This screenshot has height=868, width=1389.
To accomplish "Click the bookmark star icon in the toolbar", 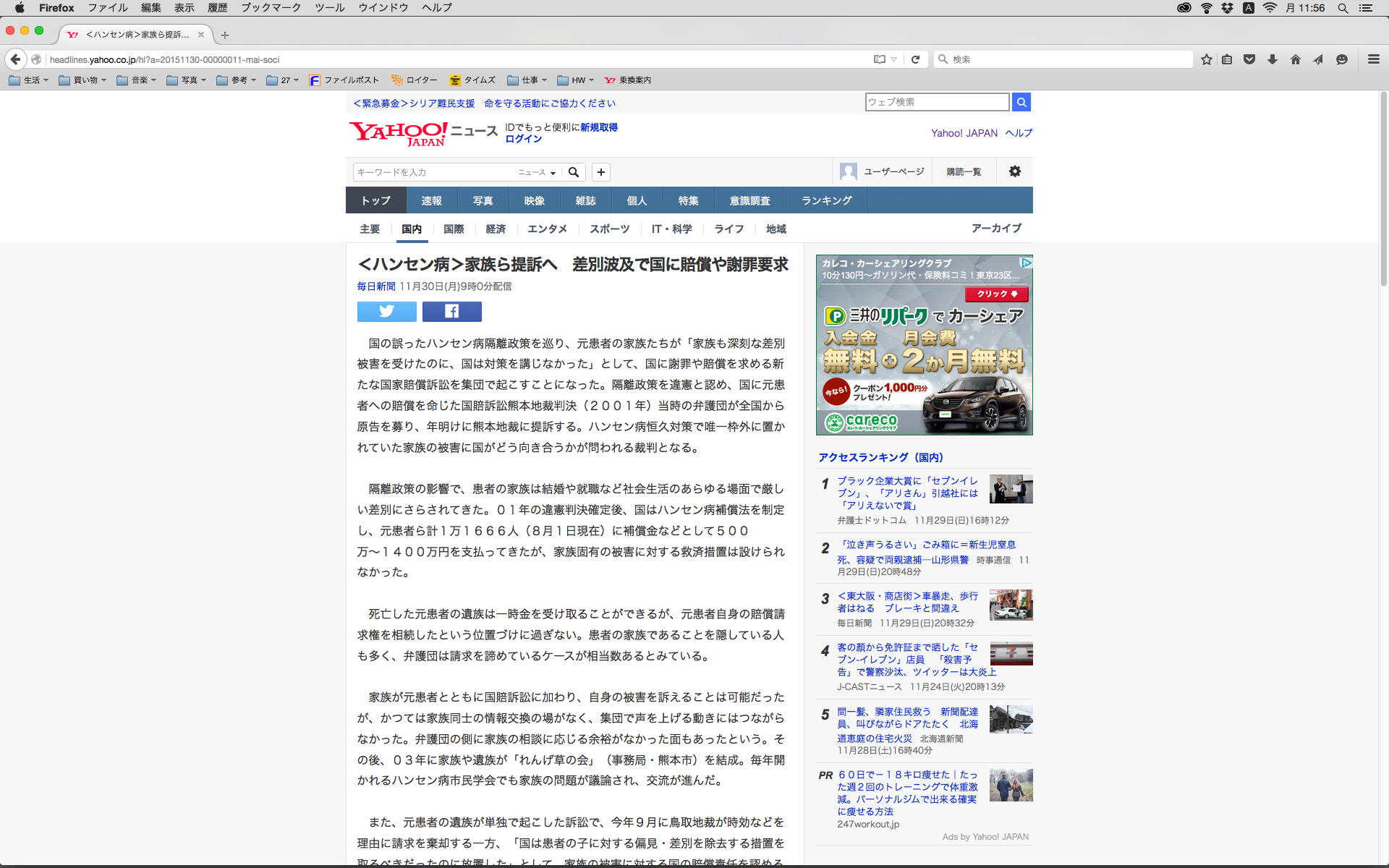I will (1206, 59).
